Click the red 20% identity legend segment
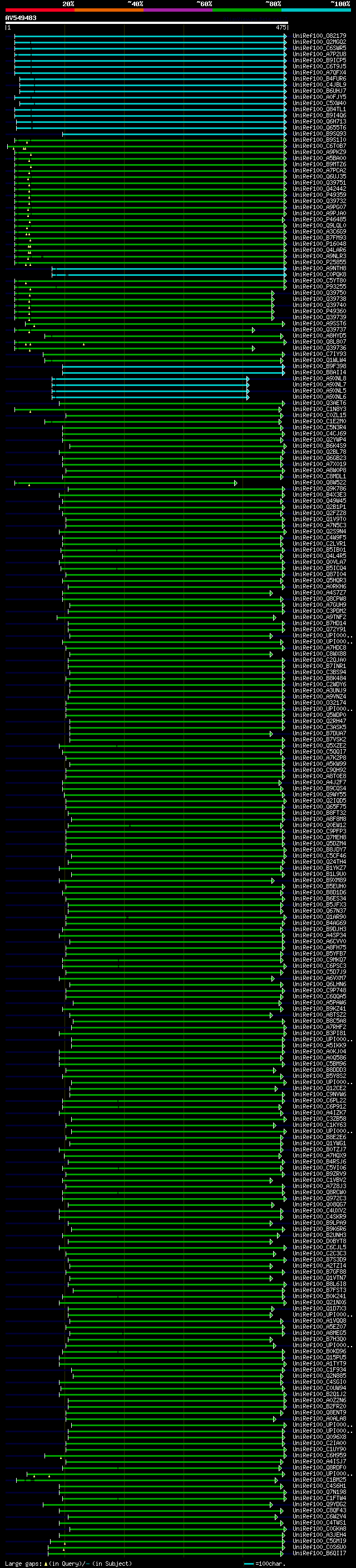Screen dimensions: 356x1568 pos(39,10)
